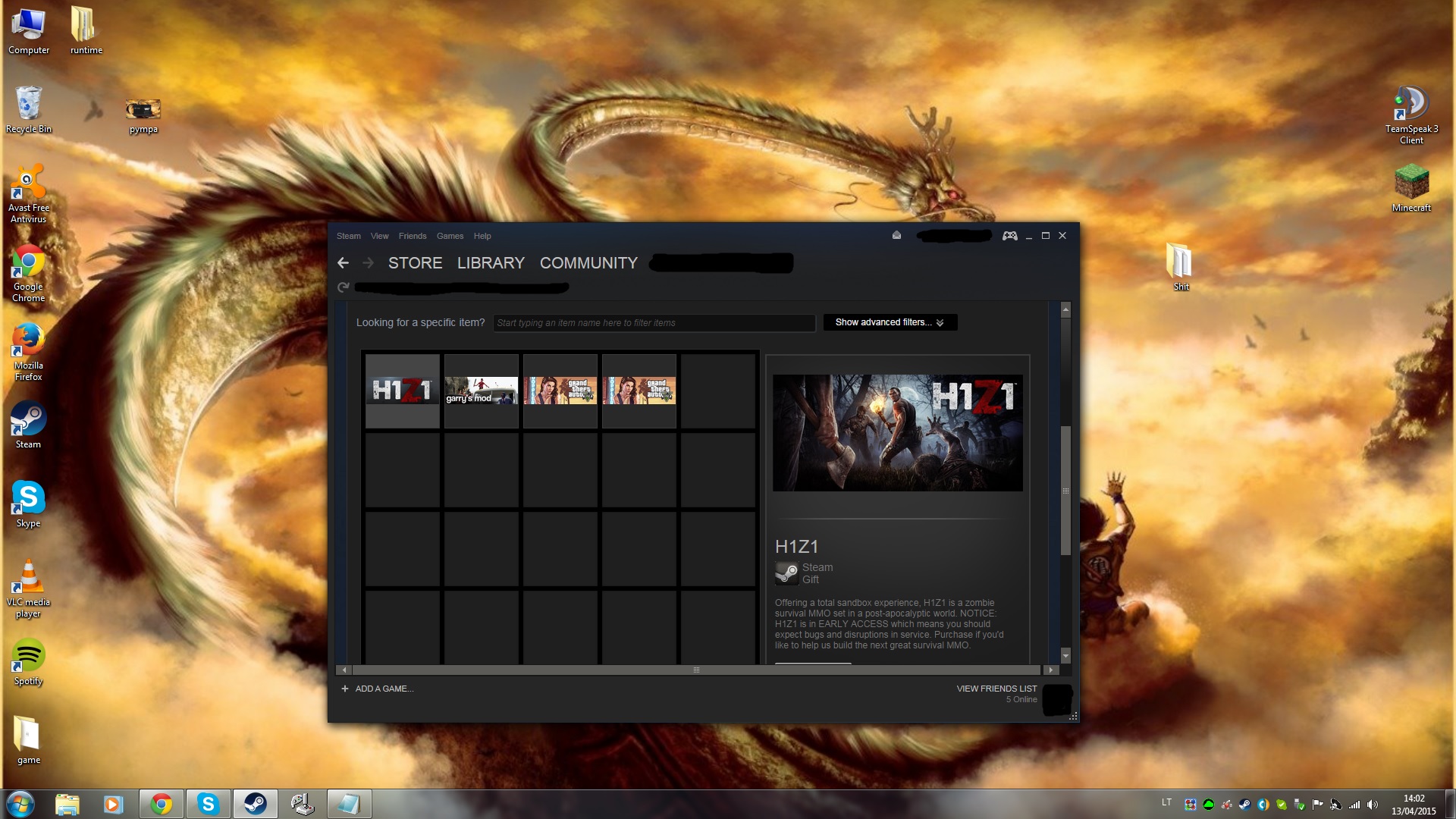The height and width of the screenshot is (819, 1456).
Task: Open Chrome from the taskbar
Action: (161, 804)
